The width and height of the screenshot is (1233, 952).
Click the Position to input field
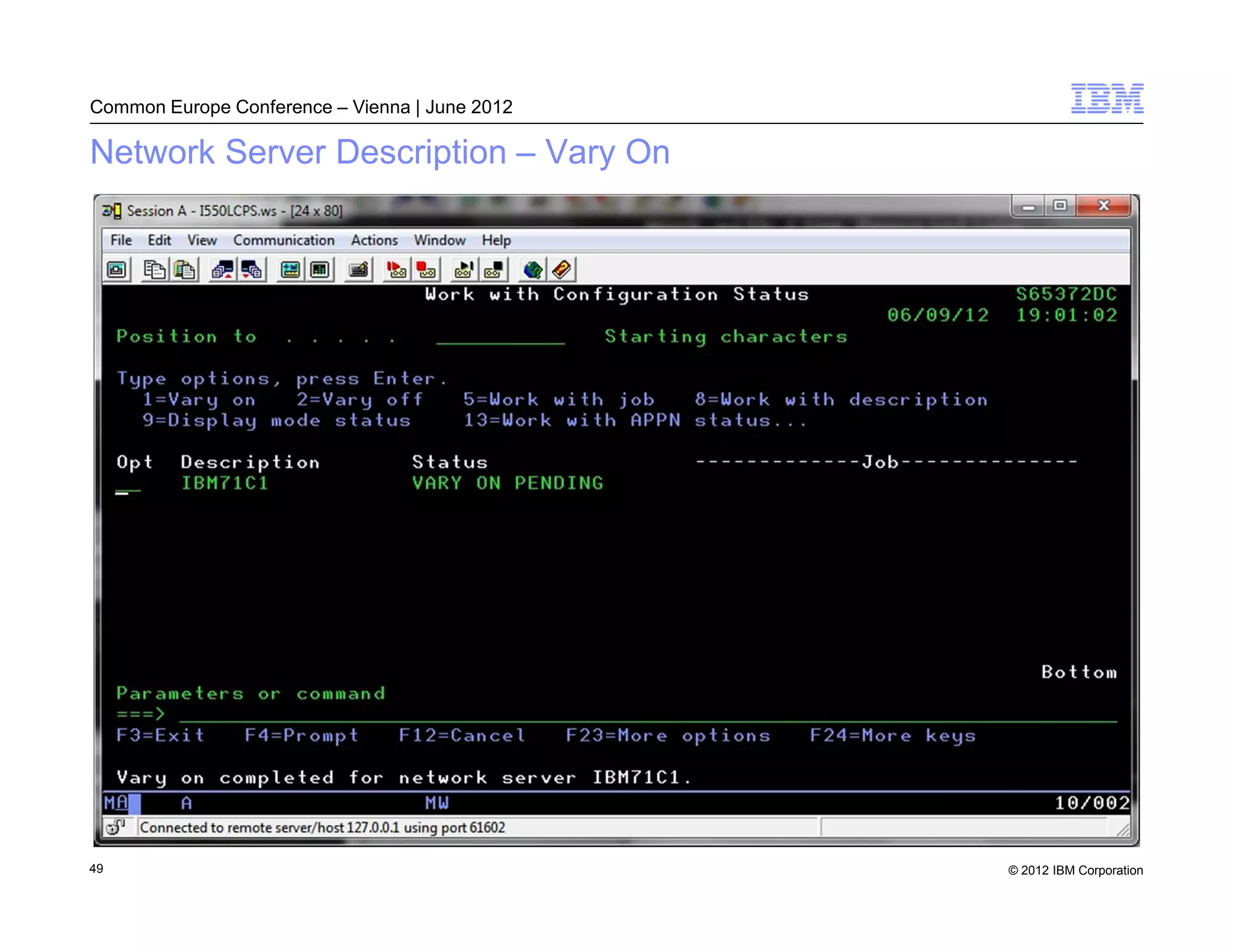pyautogui.click(x=500, y=338)
